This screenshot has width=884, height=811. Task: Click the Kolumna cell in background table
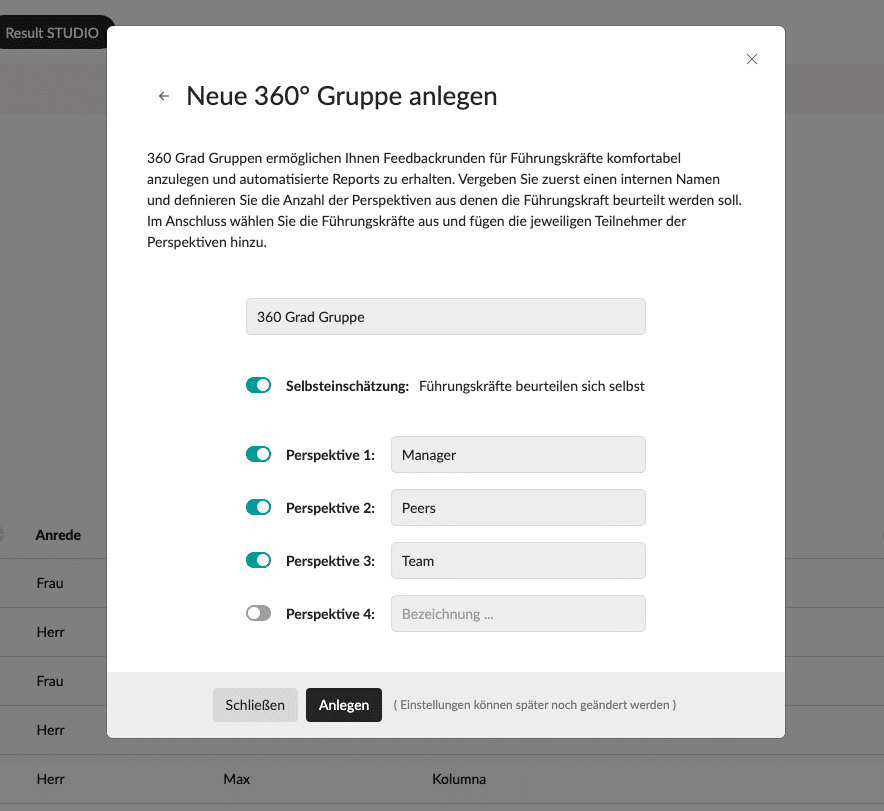[459, 779]
